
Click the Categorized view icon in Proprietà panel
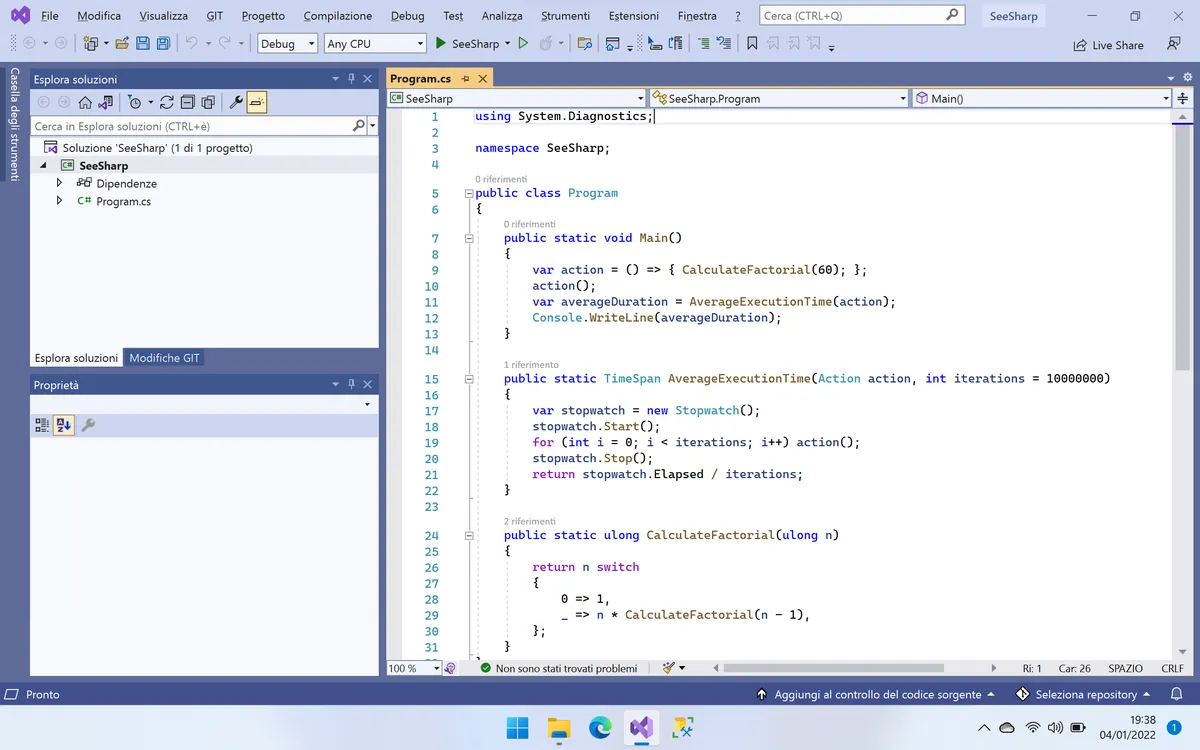[x=42, y=425]
